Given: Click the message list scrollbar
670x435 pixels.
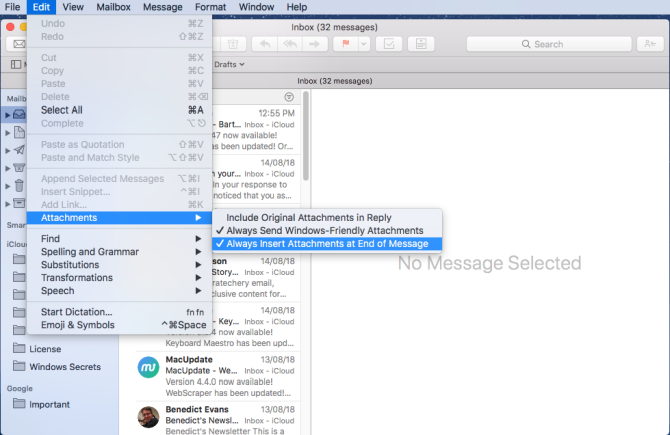Looking at the screenshot, I should tap(306, 136).
